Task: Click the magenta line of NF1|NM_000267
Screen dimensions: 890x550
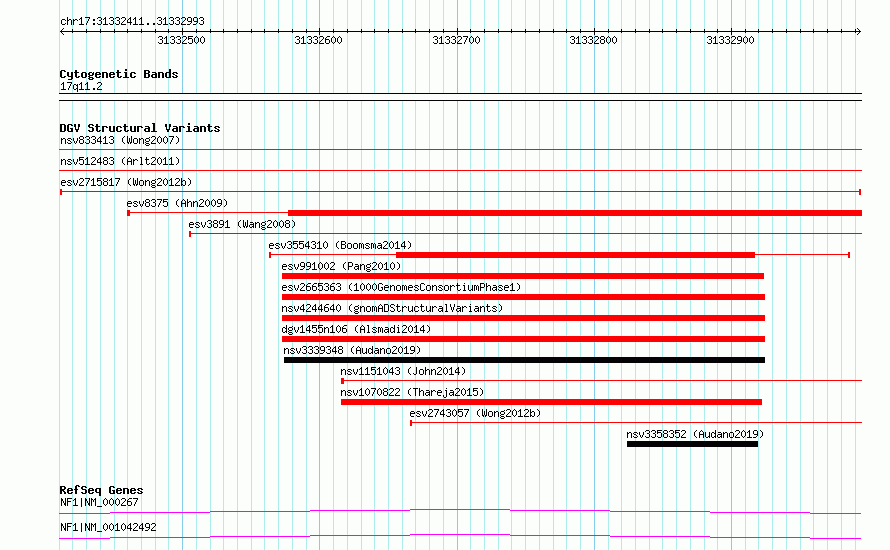Action: click(x=460, y=511)
